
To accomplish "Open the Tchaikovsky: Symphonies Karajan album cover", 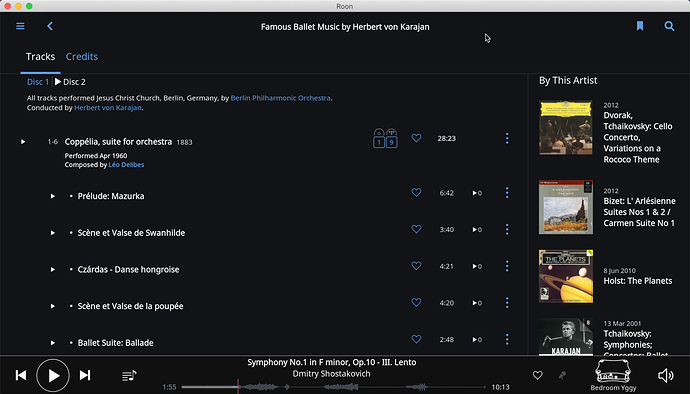I will tap(565, 337).
